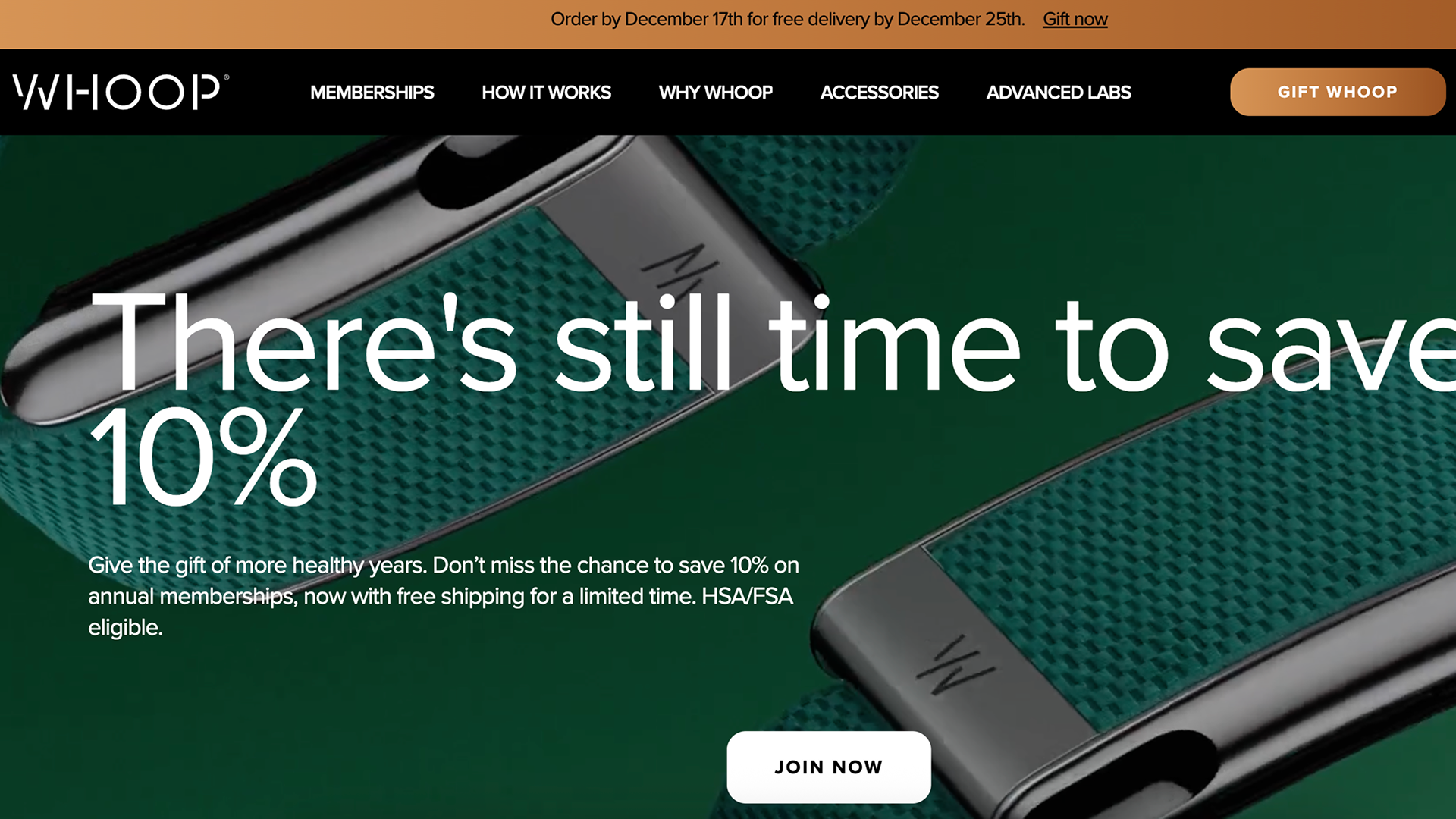Click the word "eligible." under description
Viewport: 1456px width, 819px height.
click(x=125, y=627)
